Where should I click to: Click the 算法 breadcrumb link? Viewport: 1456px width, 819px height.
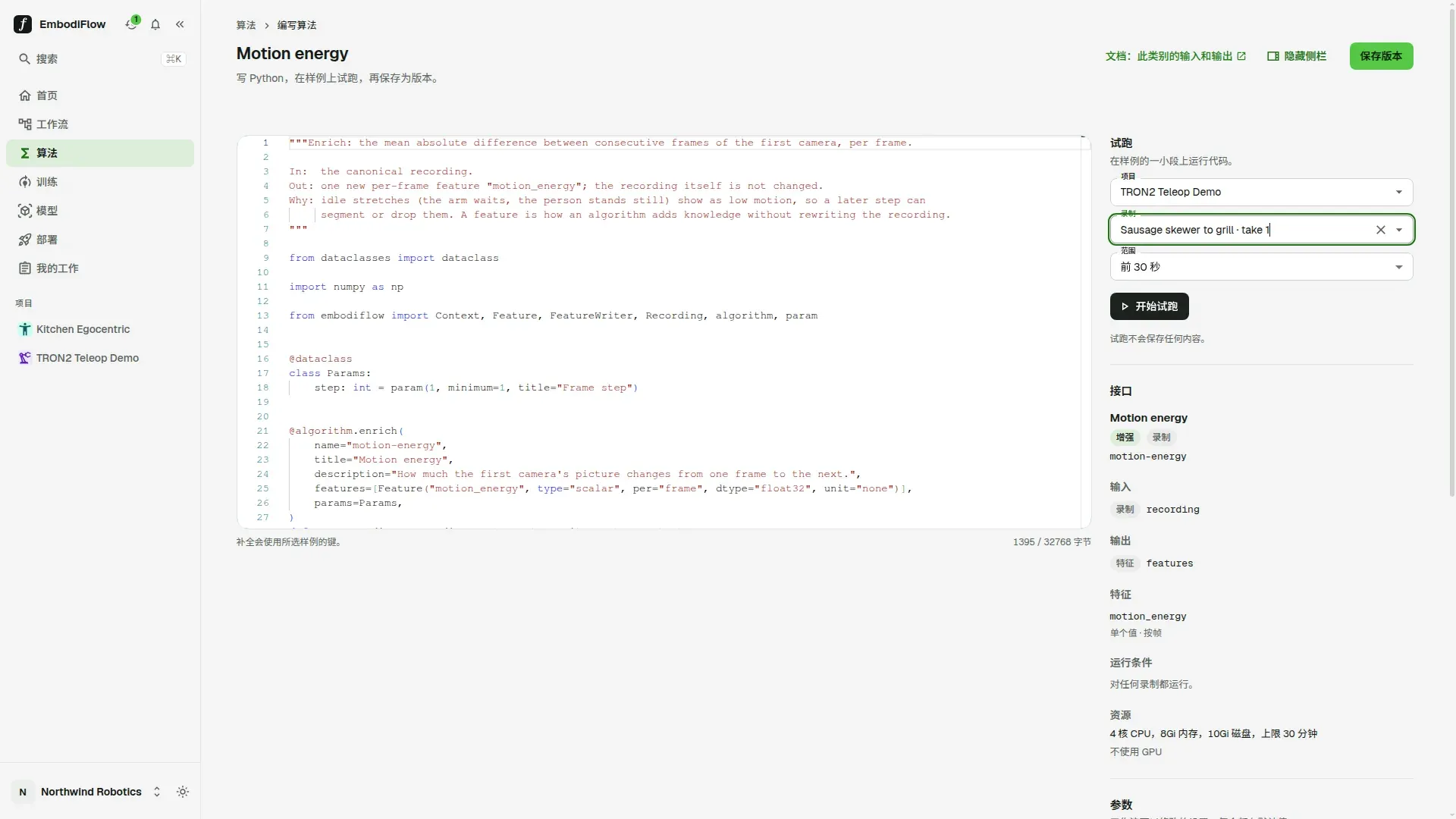(x=246, y=25)
